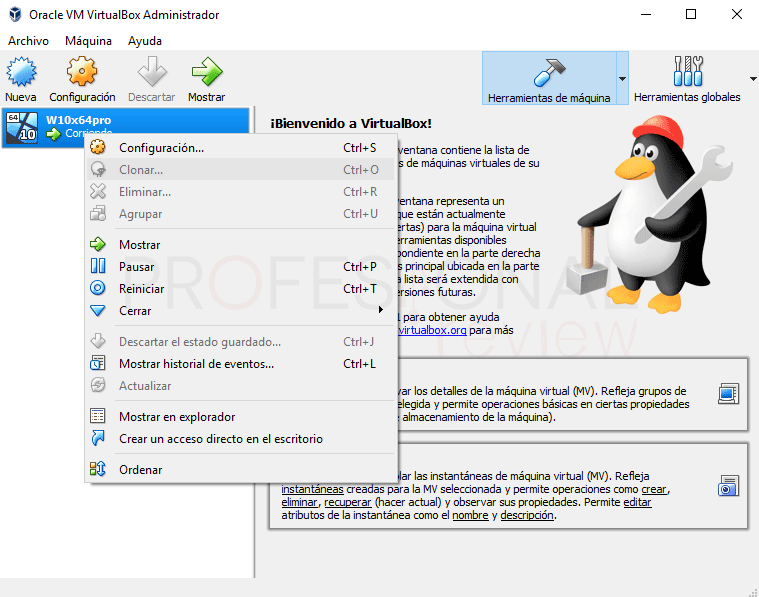759x597 pixels.
Task: Open Herramientas globales tools button
Action: tap(687, 78)
